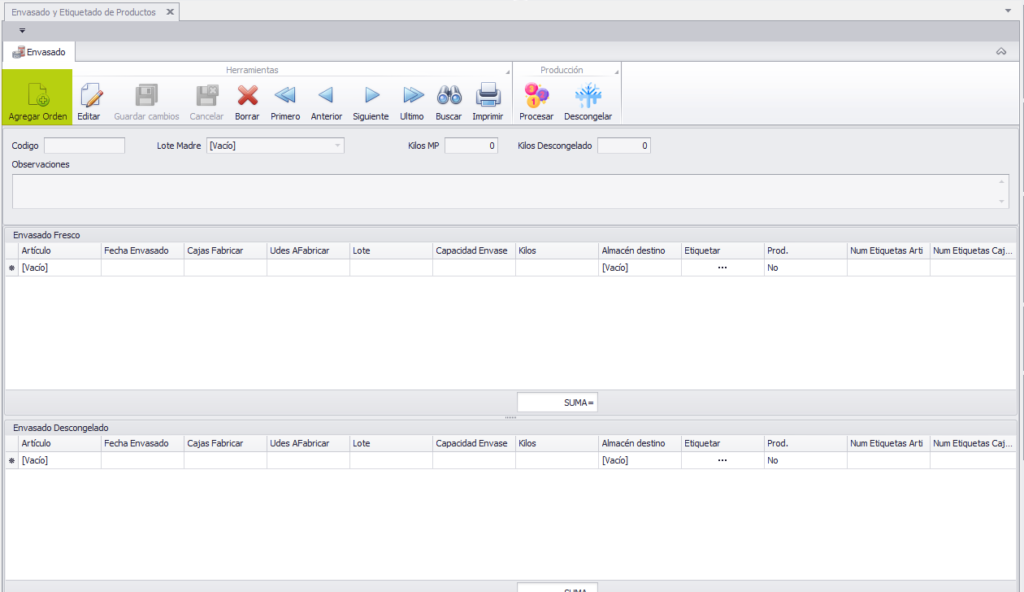
Task: Click the SUMA= total box in Envasado Fresco
Action: pos(557,403)
